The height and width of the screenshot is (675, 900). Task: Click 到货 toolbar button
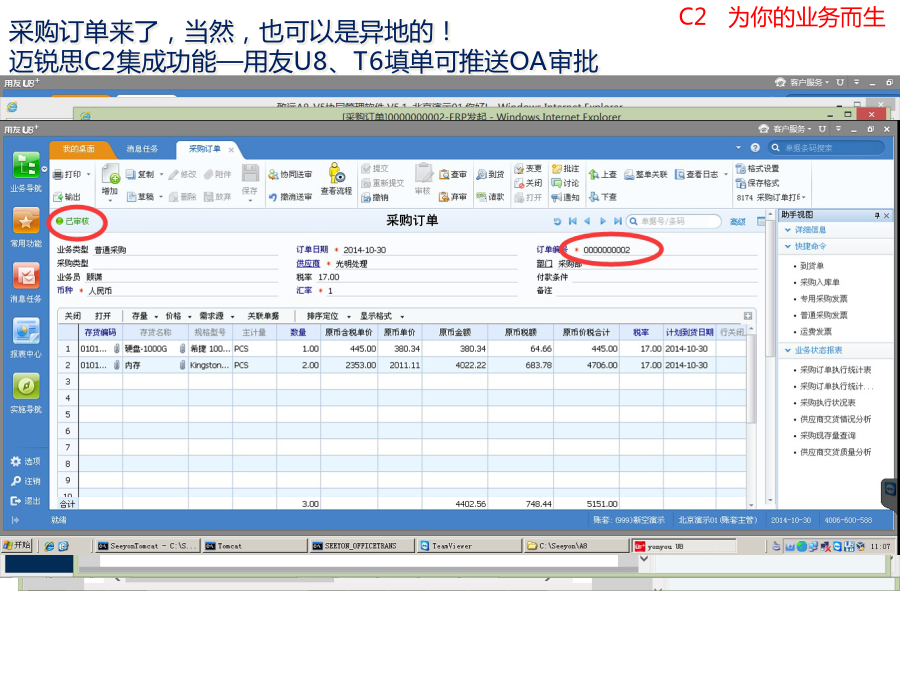coord(490,174)
